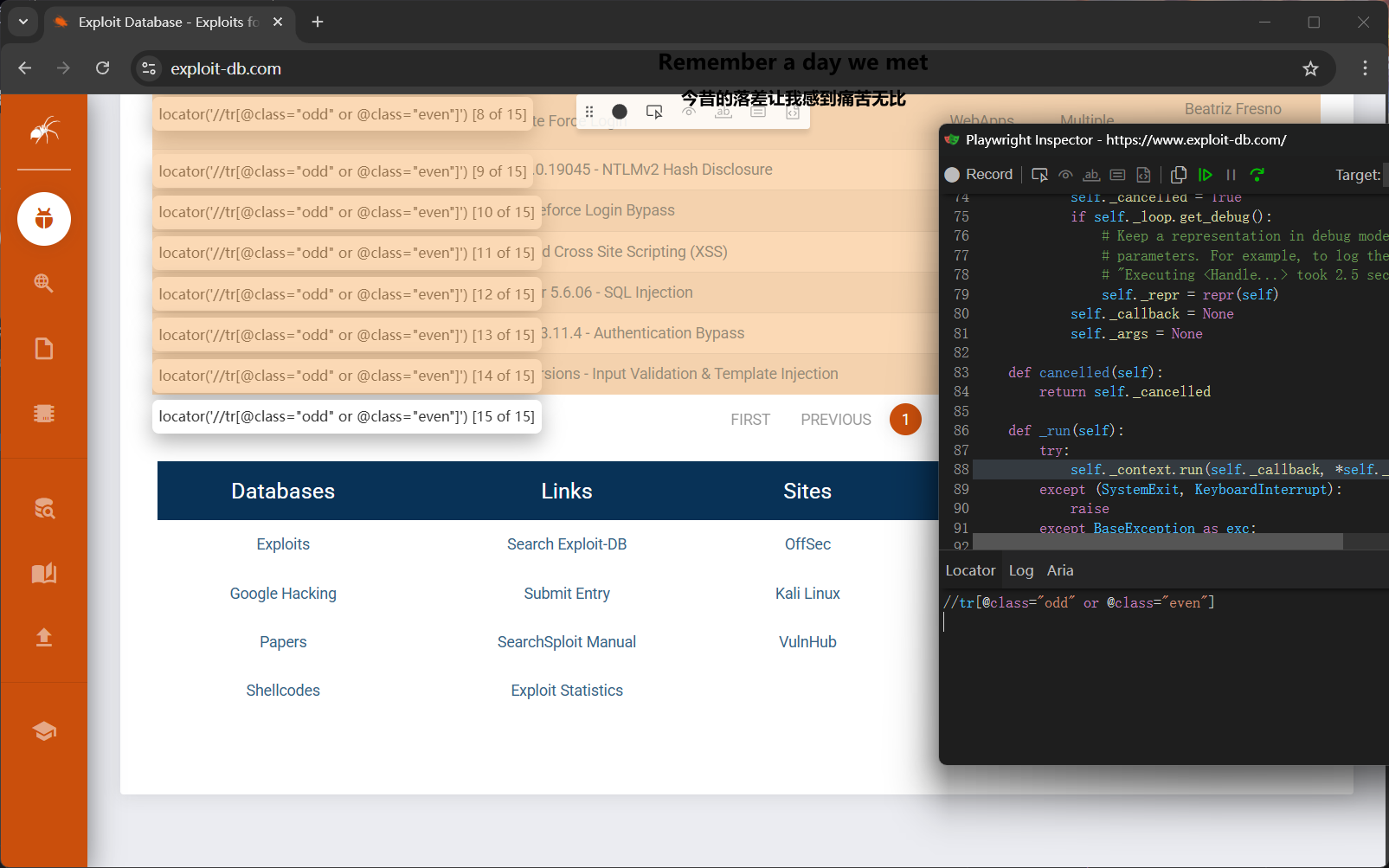Click Pick locator icon in Playwright Inspector
This screenshot has width=1389, height=868.
[x=1039, y=175]
